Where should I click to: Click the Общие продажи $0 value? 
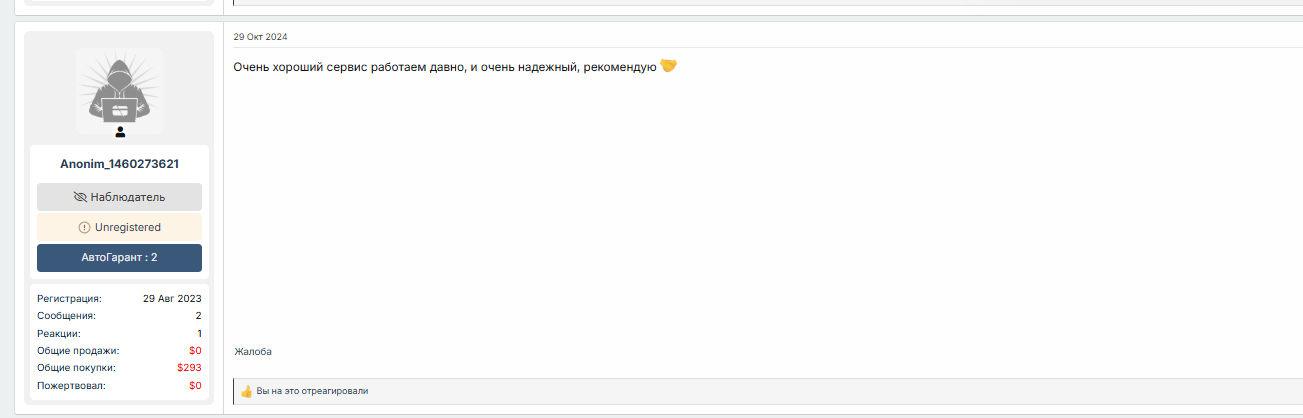click(x=195, y=351)
